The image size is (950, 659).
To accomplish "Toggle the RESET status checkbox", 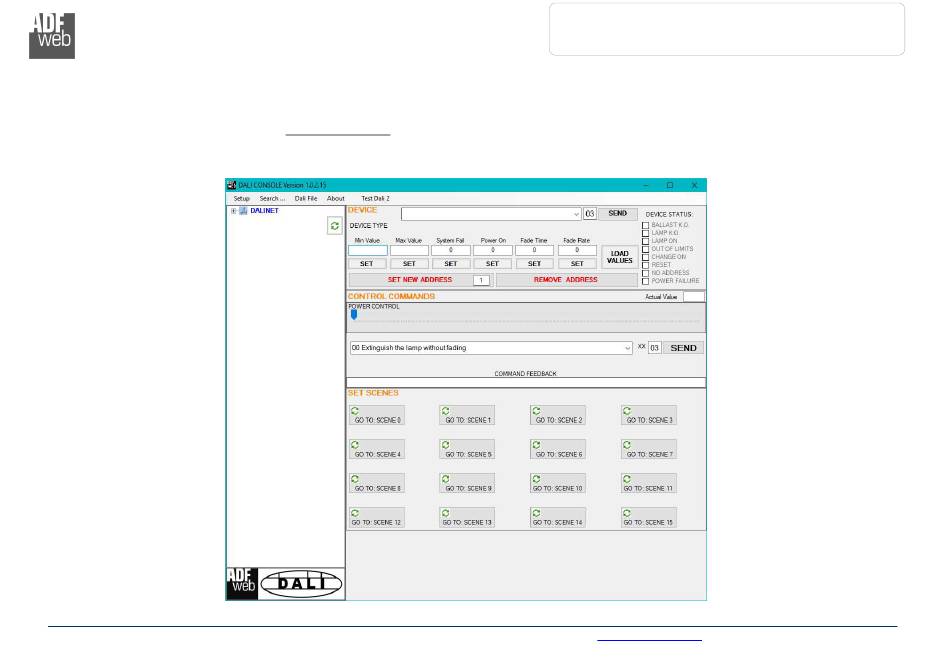I will [645, 265].
